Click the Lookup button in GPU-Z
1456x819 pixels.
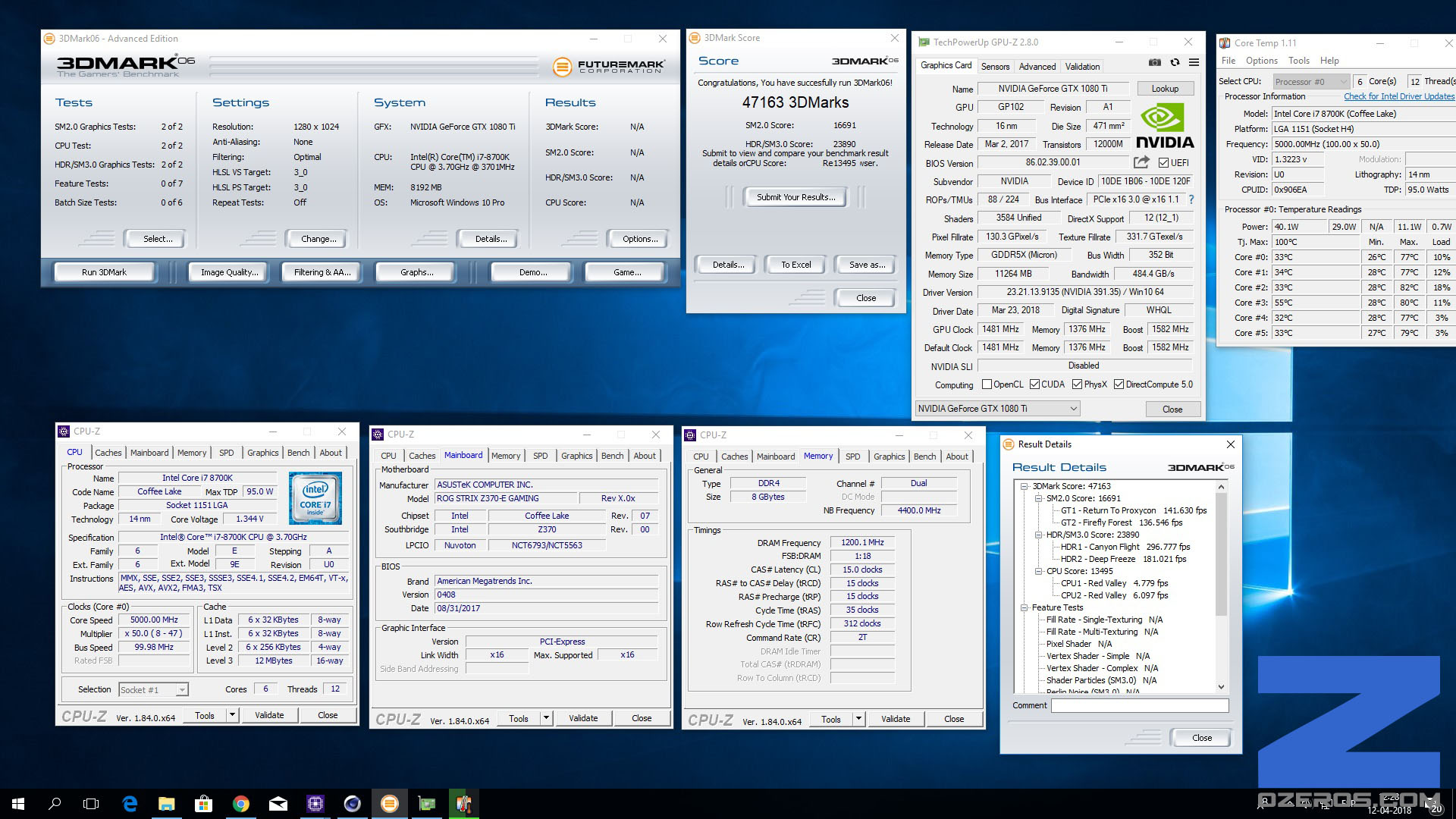1165,89
